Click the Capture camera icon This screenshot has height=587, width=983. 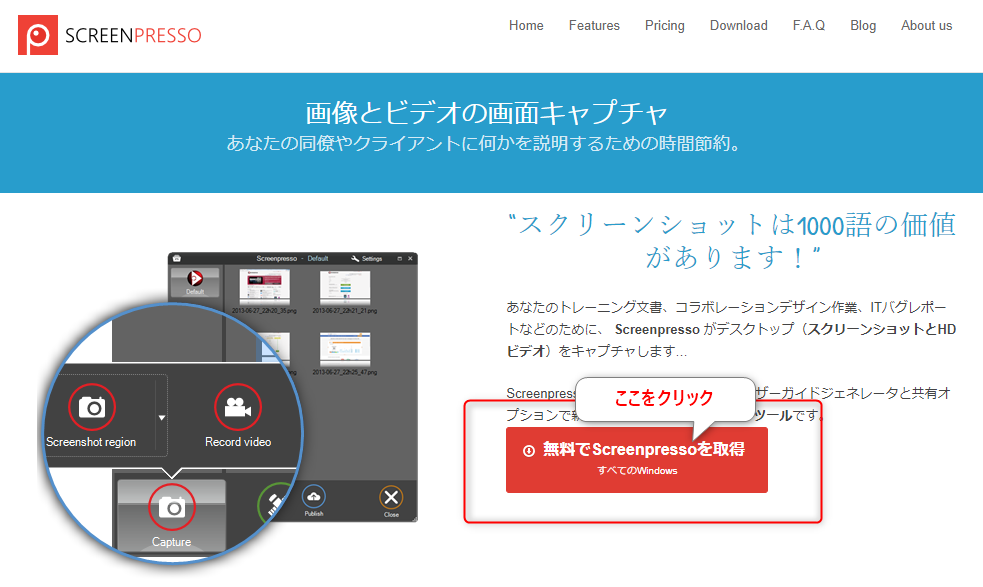coord(173,508)
